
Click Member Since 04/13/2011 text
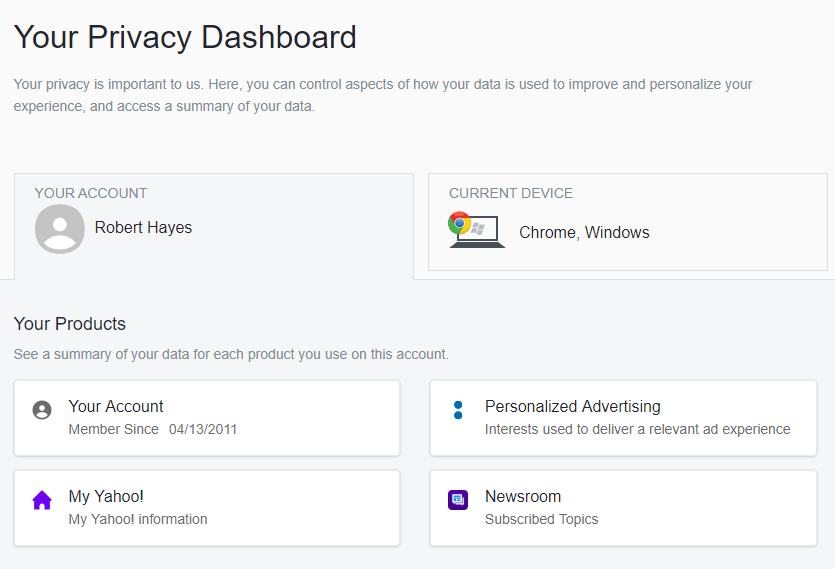tap(153, 429)
